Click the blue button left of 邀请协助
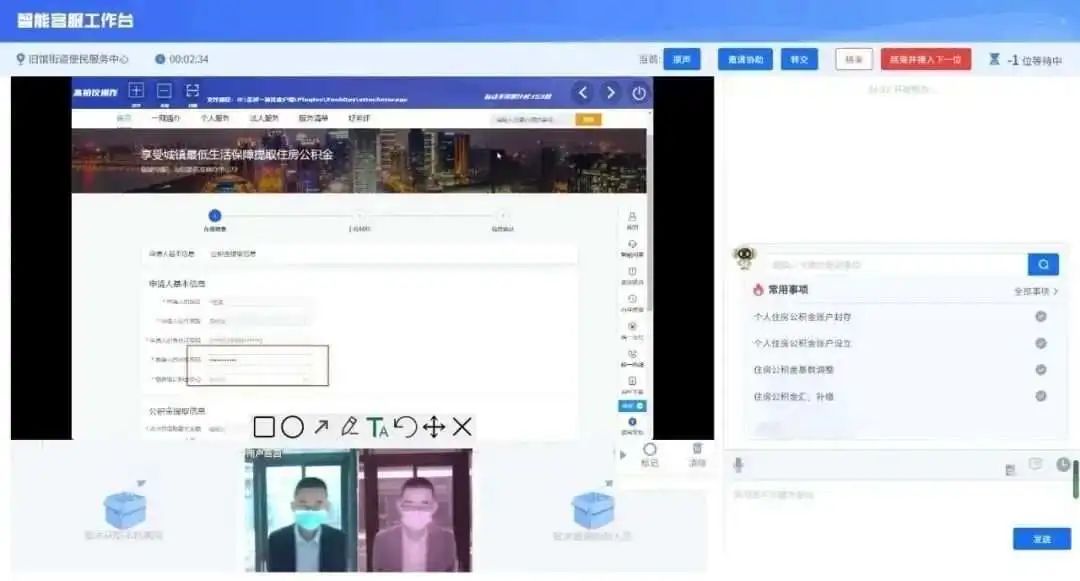 pos(682,59)
